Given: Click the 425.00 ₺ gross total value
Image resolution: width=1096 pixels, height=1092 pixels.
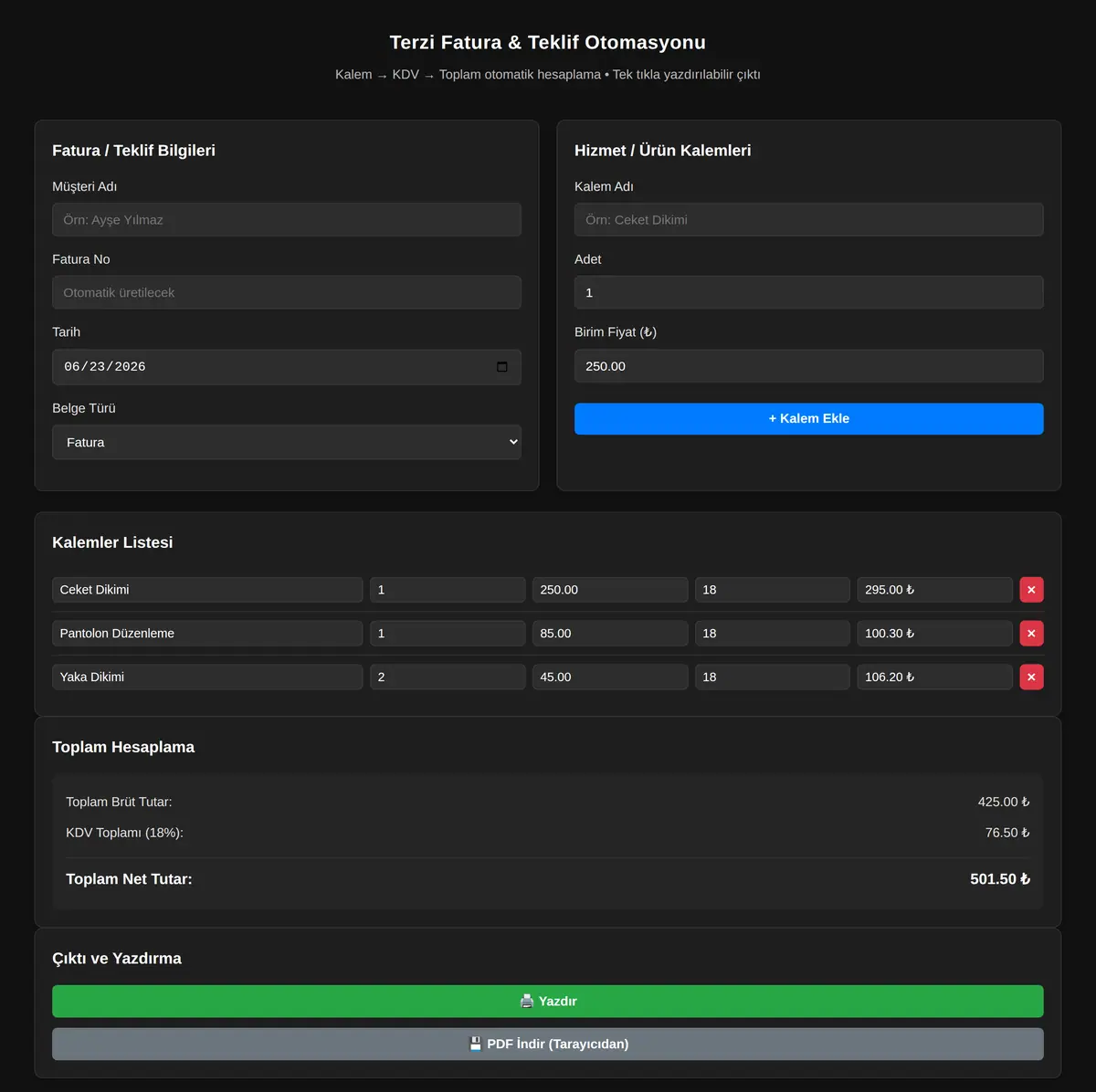Looking at the screenshot, I should click(x=1004, y=802).
